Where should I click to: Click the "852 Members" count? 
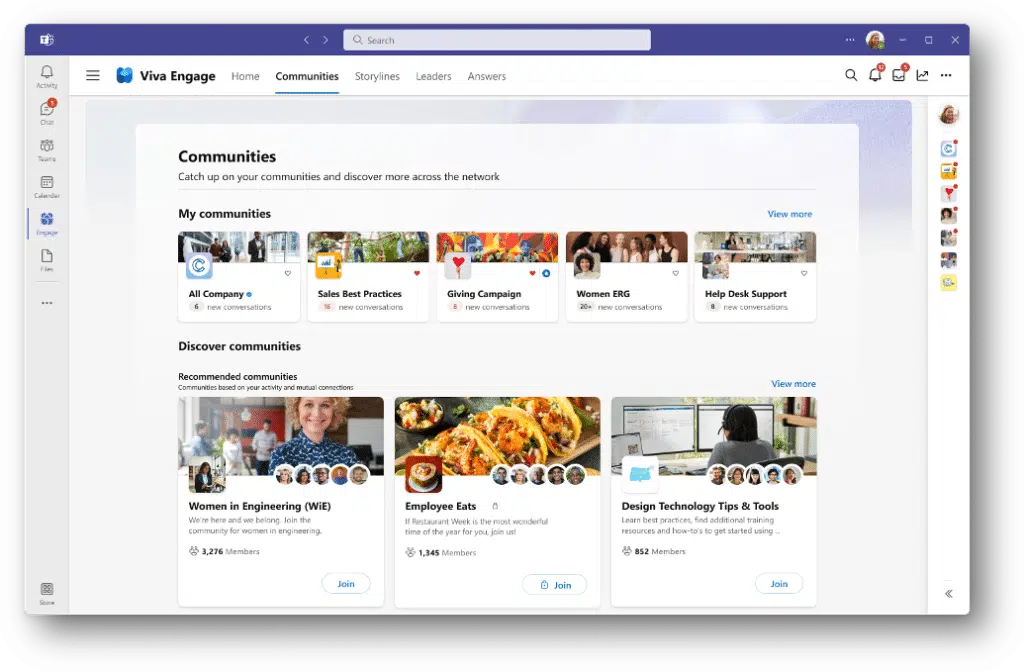(654, 551)
